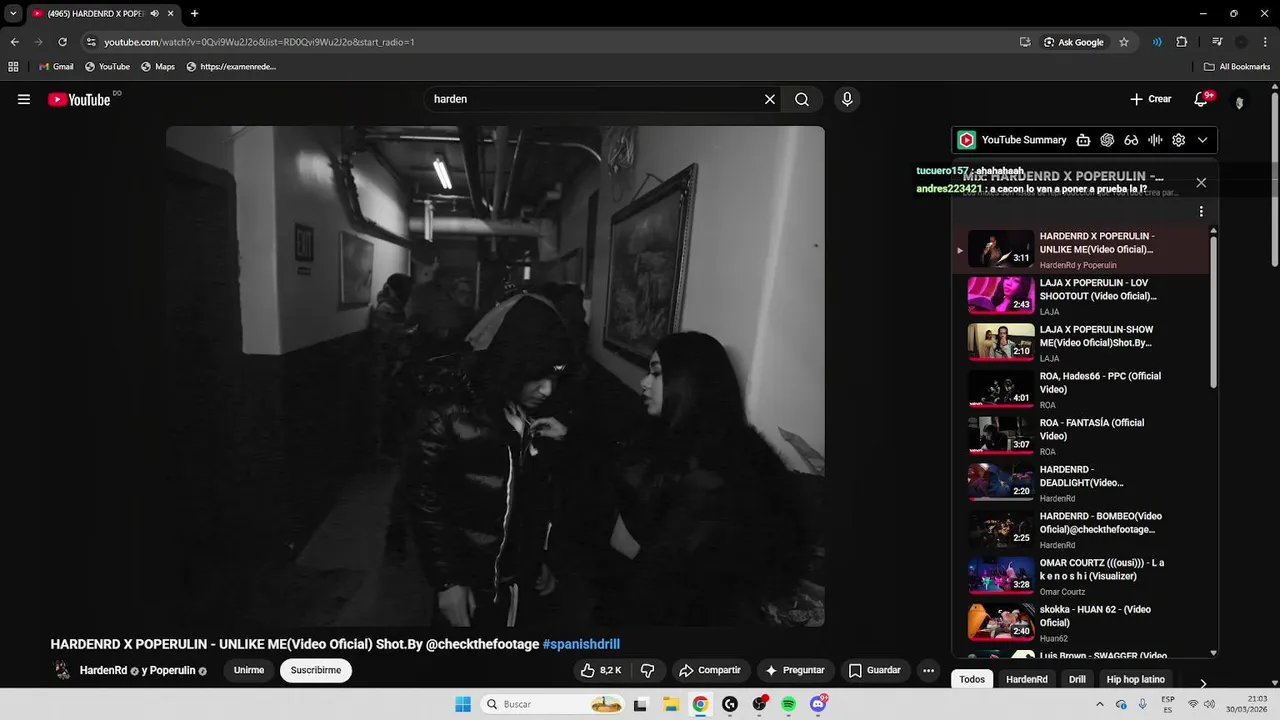Go back with the browser back arrow

coord(14,42)
